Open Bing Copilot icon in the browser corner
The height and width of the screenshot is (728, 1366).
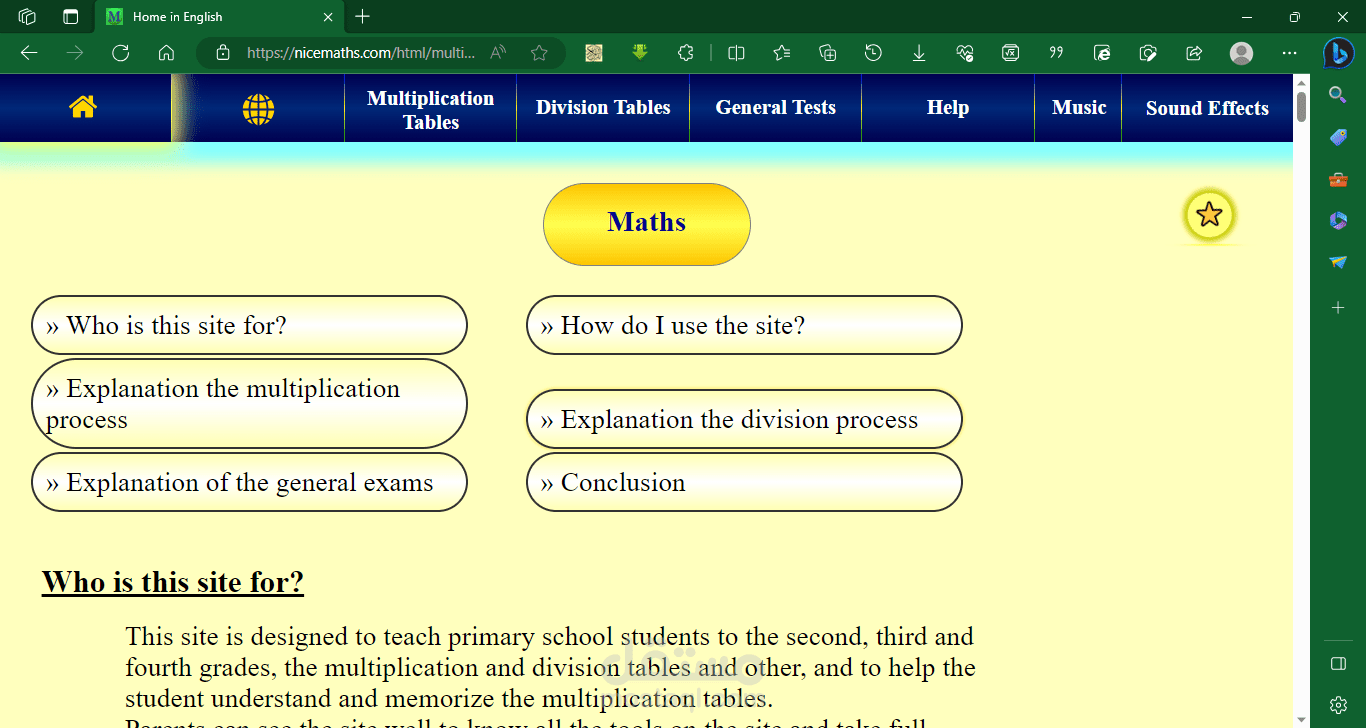(x=1338, y=53)
